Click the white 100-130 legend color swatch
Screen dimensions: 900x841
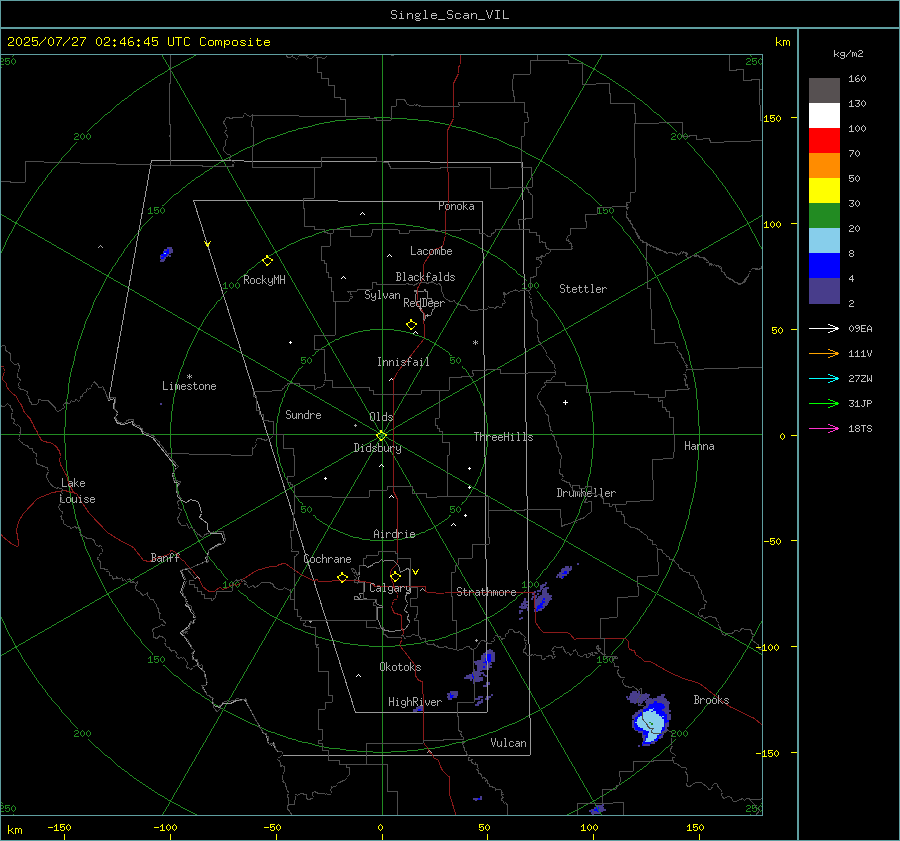(824, 116)
